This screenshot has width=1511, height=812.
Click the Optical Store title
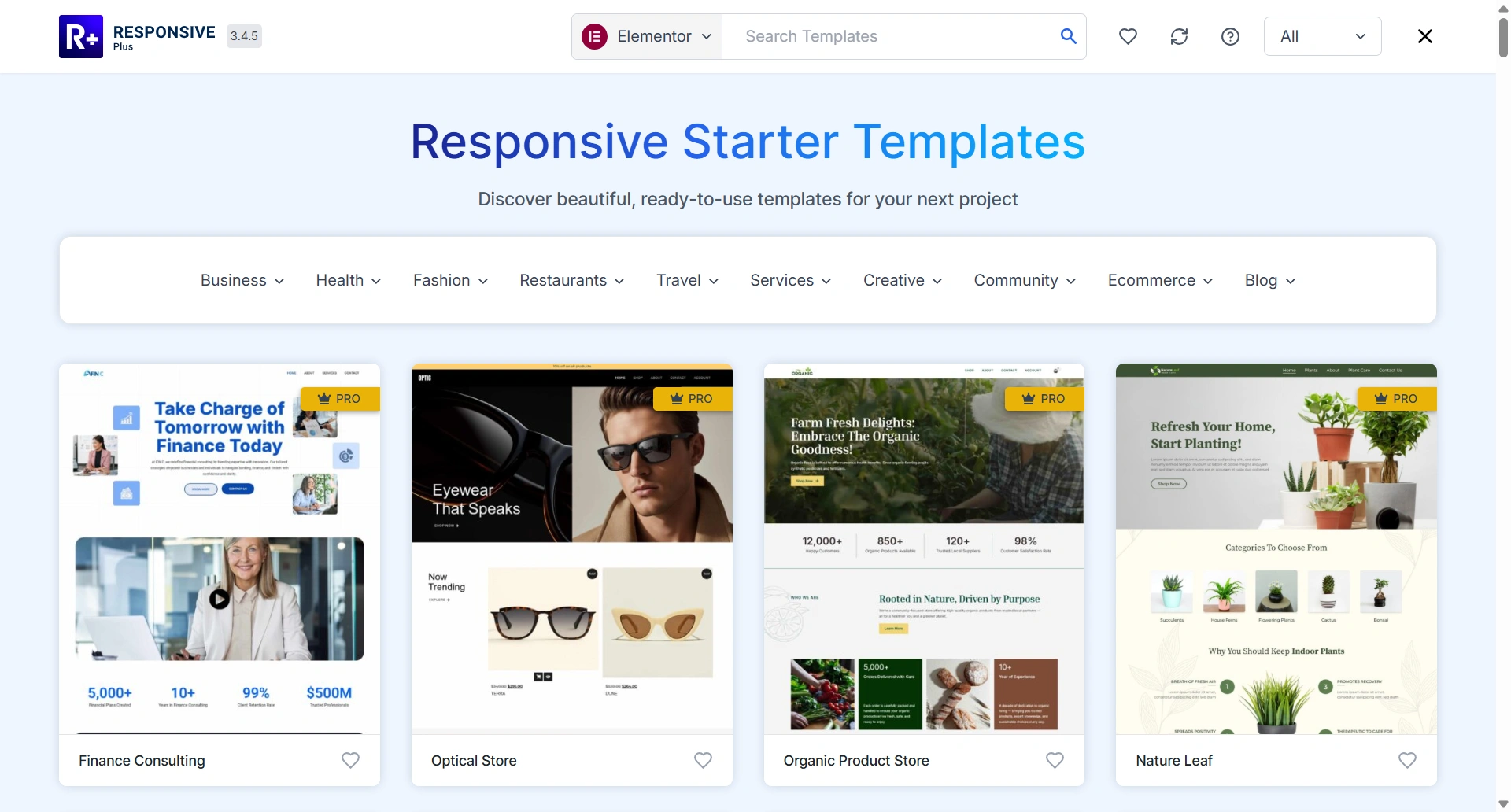pos(474,760)
